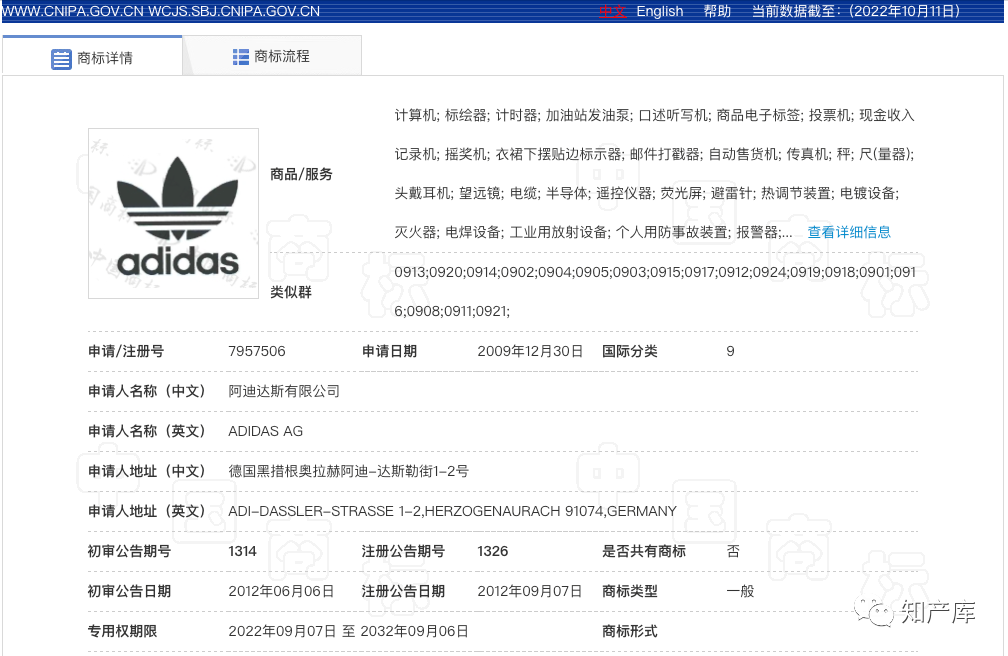Select the 商标详情 tab label

click(105, 58)
